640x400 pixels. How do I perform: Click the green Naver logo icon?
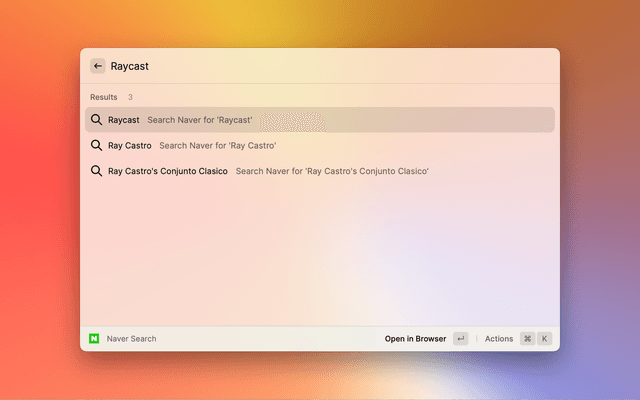pos(94,339)
